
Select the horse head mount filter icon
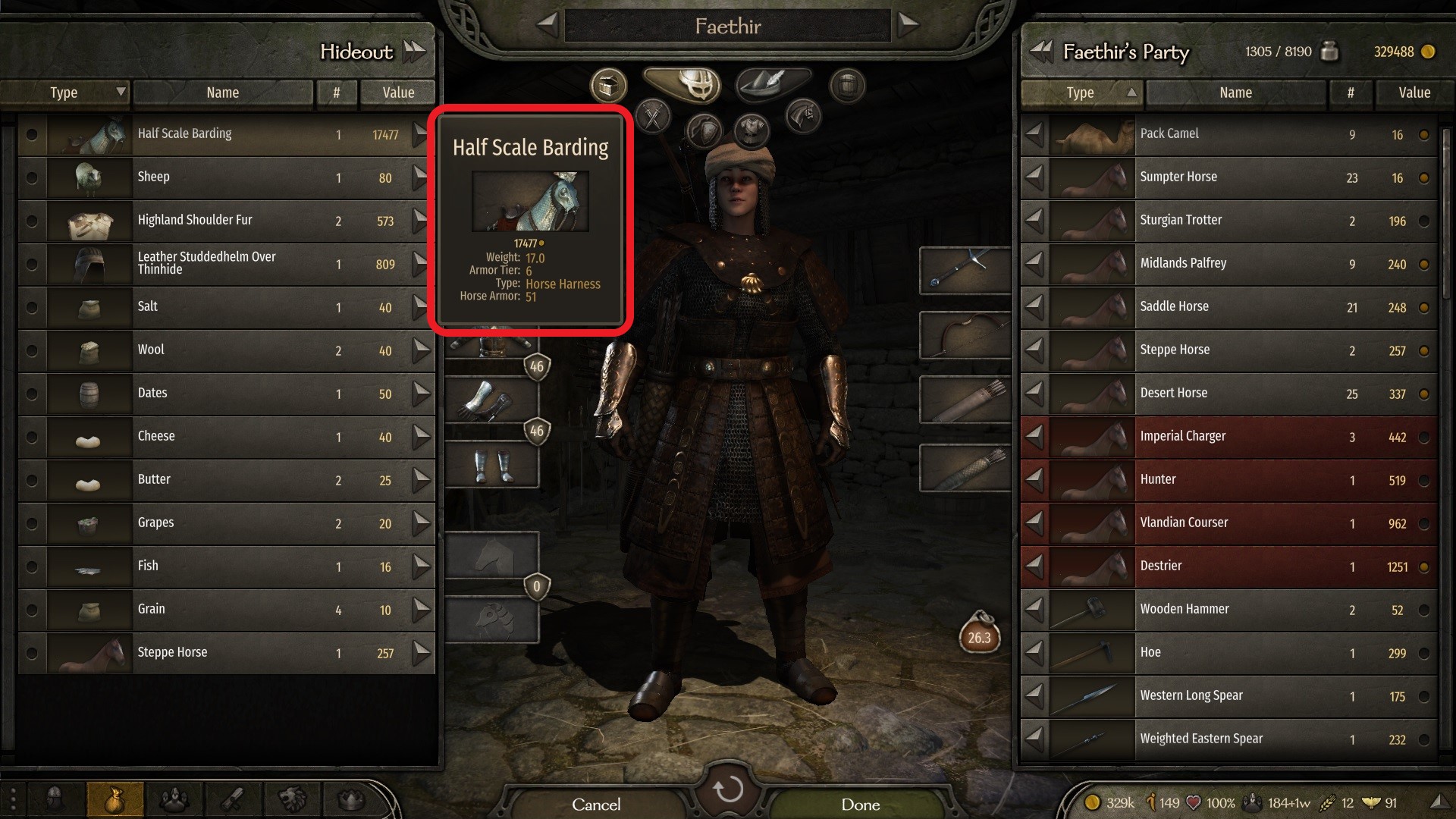(802, 117)
